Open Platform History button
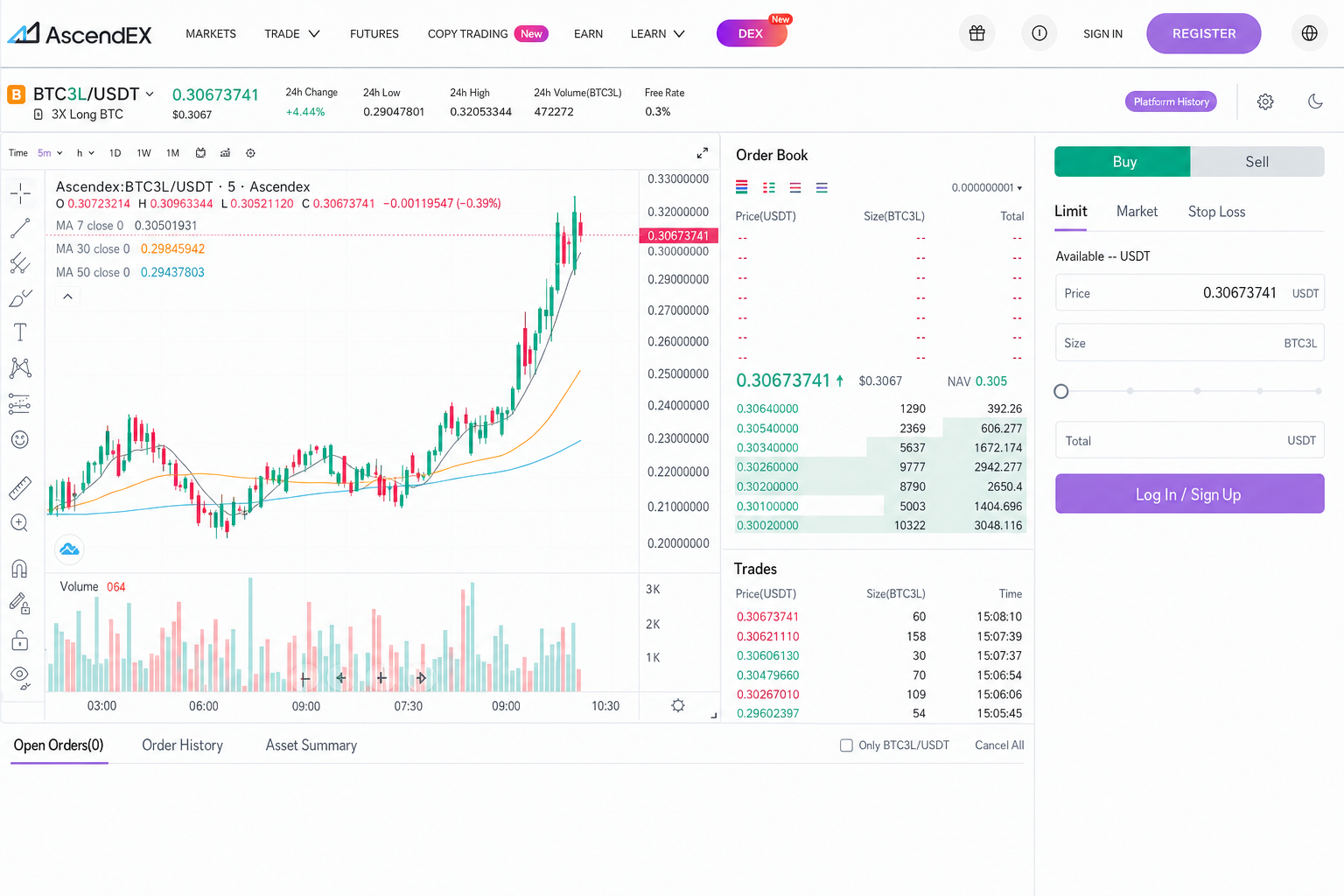The width and height of the screenshot is (1344, 896). pyautogui.click(x=1171, y=101)
